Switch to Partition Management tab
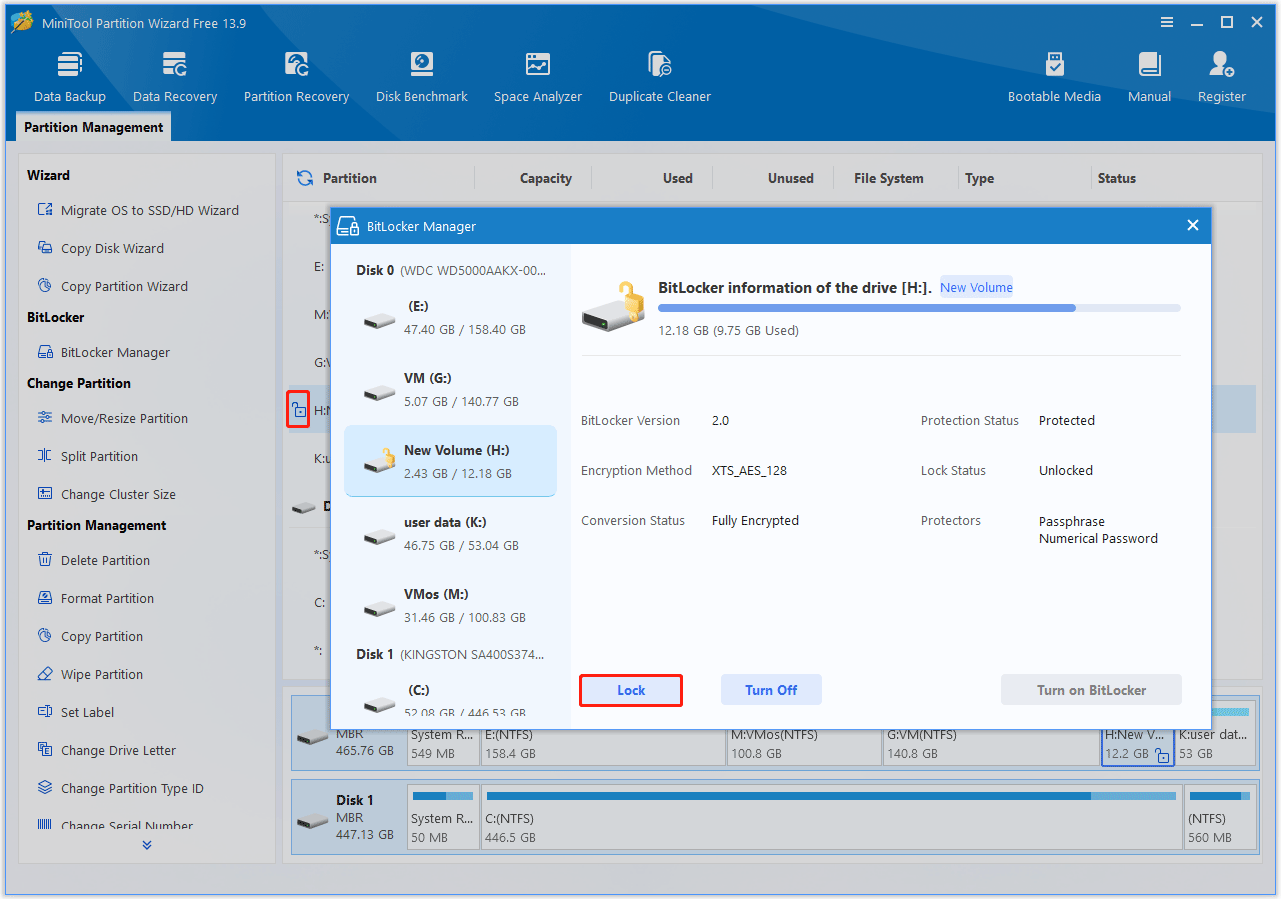Viewport: 1281px width, 899px height. click(94, 127)
